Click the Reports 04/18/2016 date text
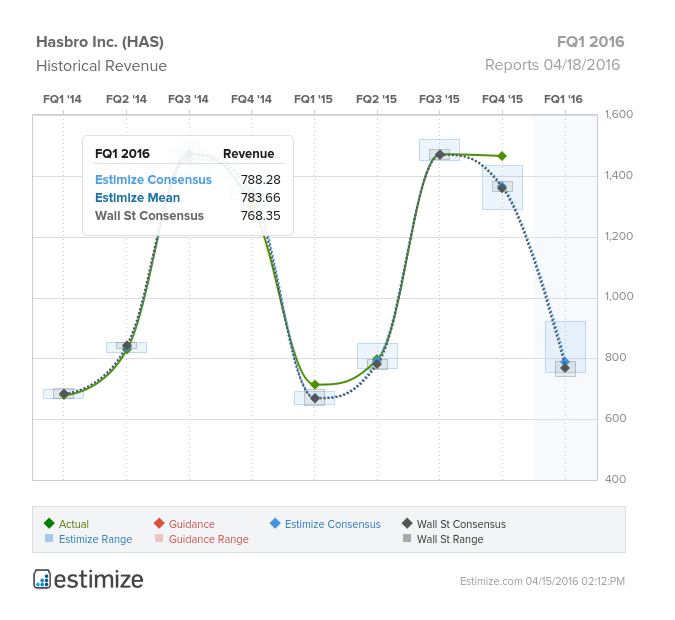675x620 pixels. (x=552, y=65)
